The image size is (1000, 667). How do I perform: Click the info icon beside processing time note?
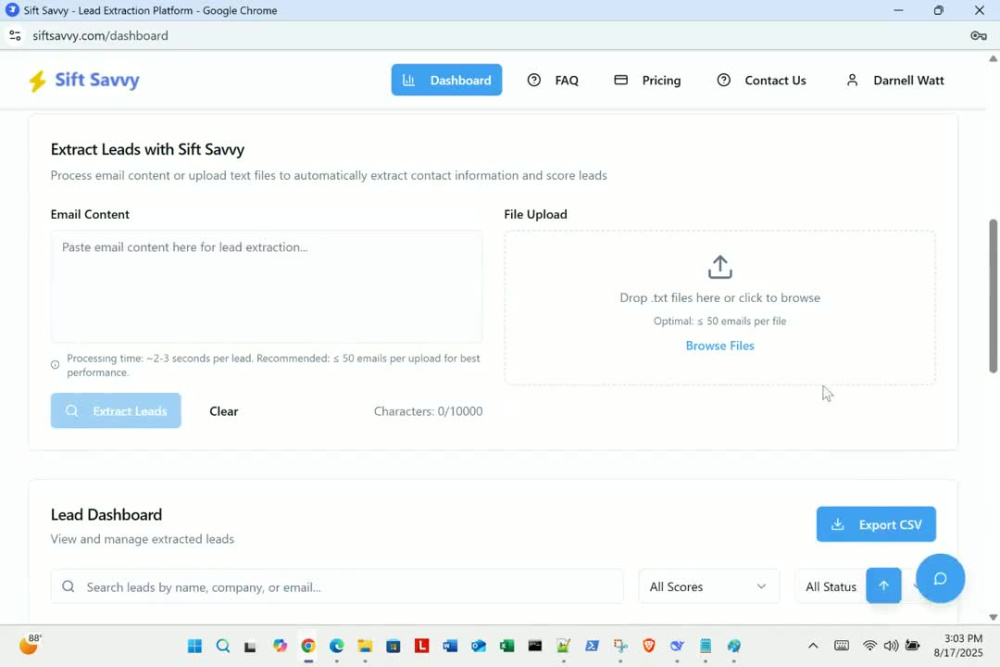(55, 365)
